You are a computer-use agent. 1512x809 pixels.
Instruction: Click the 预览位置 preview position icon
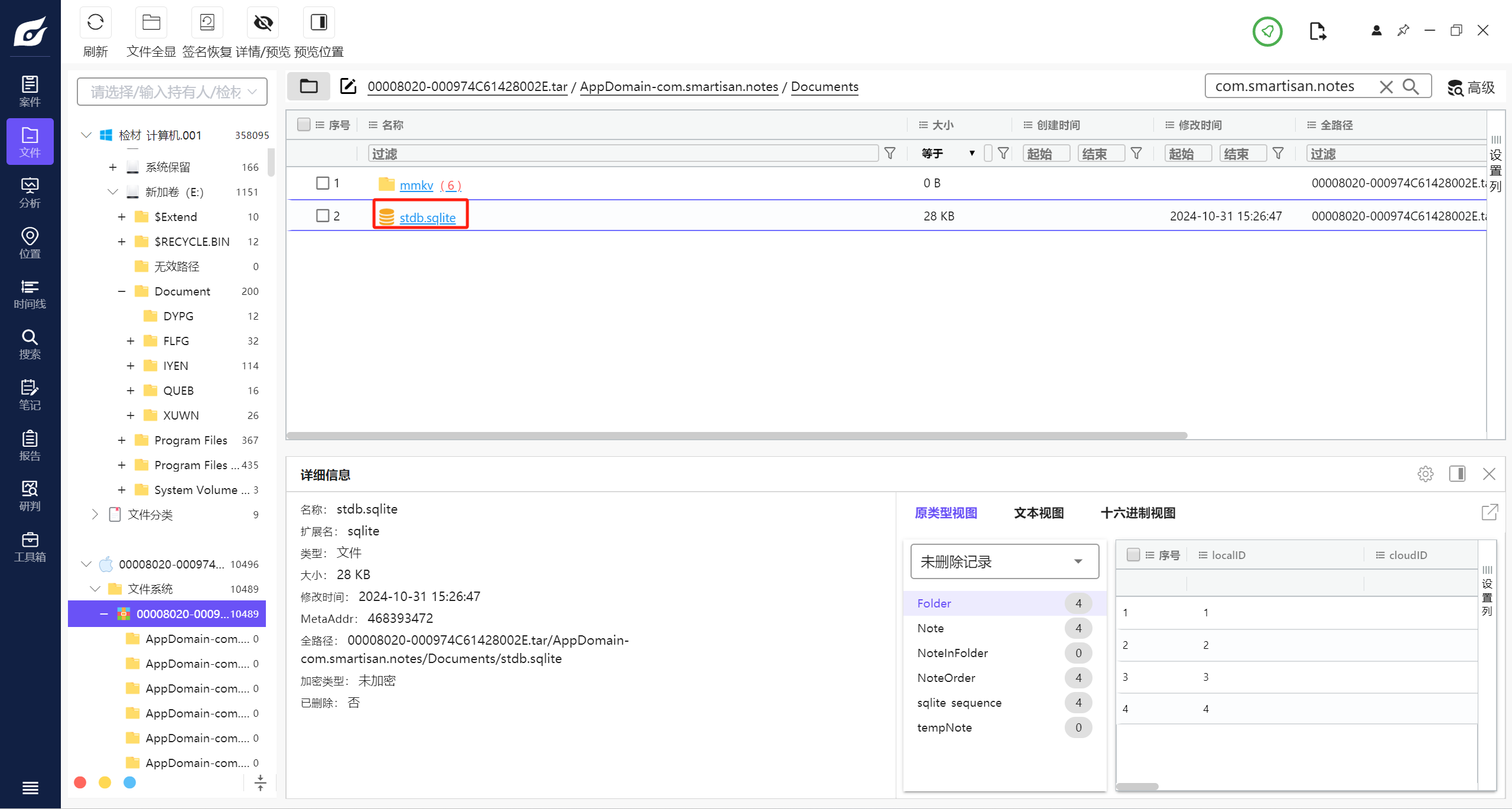(x=318, y=22)
